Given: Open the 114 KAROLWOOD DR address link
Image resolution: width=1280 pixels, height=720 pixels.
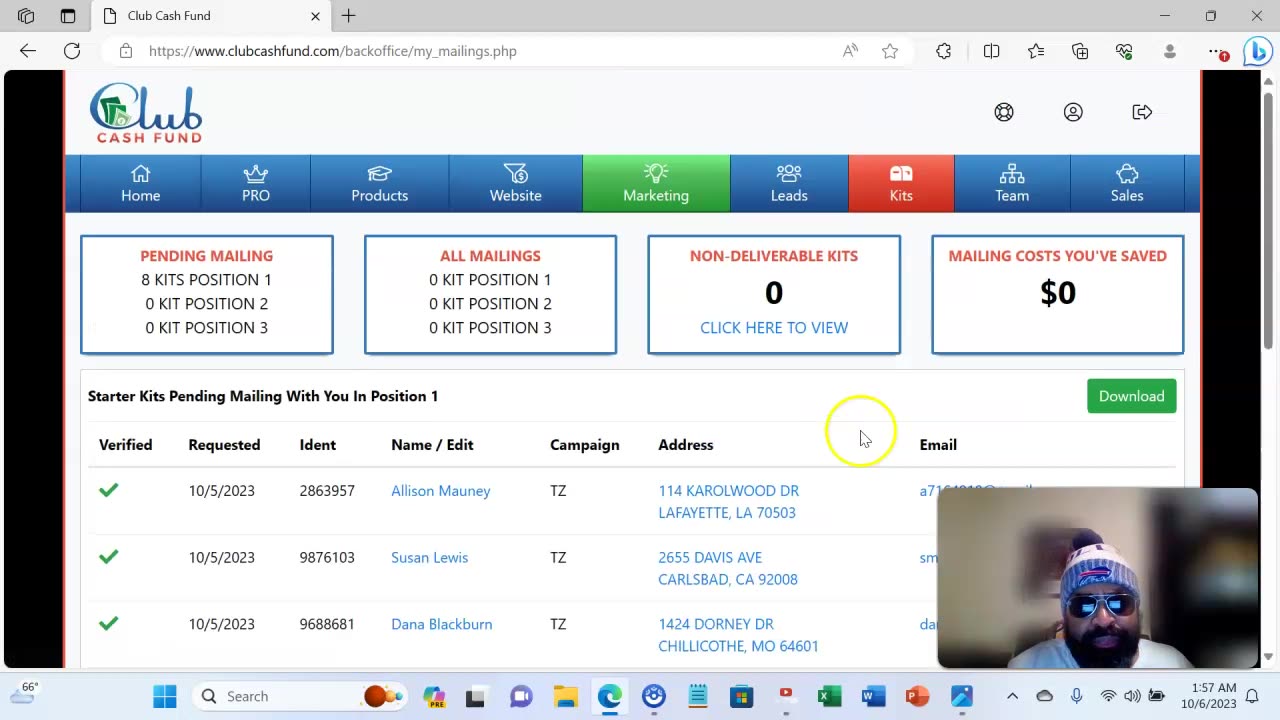Looking at the screenshot, I should [x=728, y=502].
